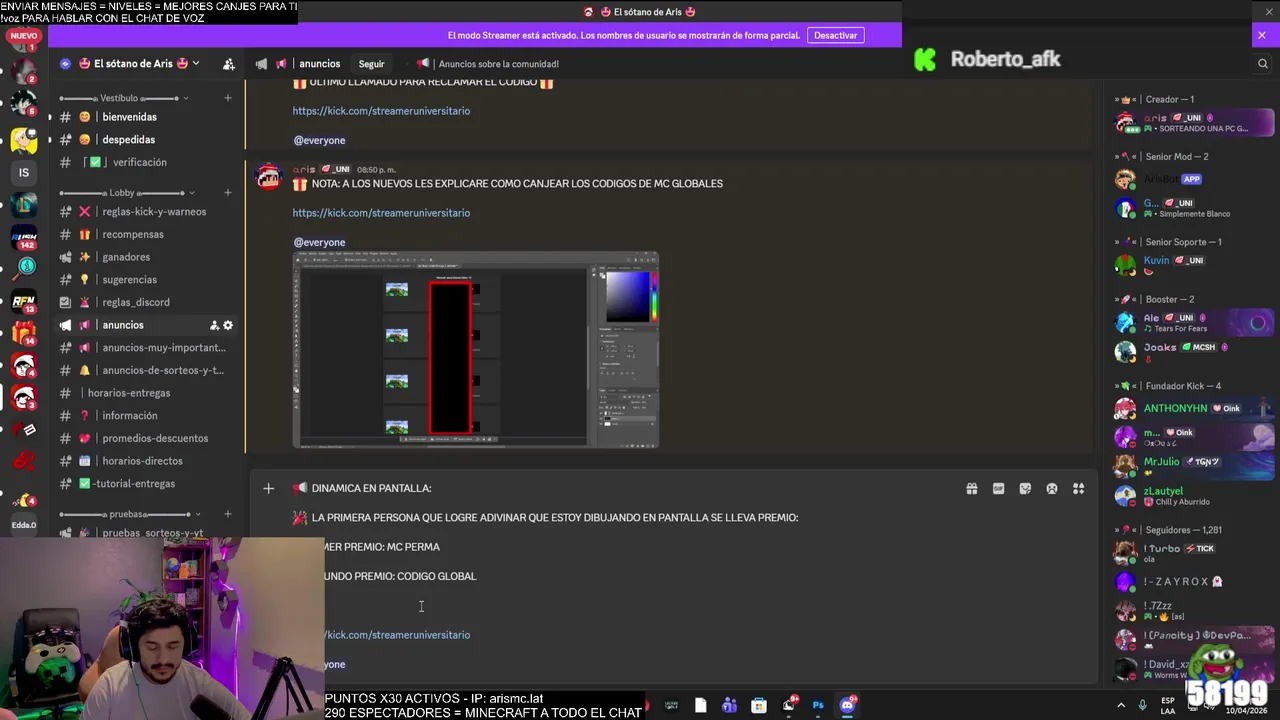Click member Joaks under Booster

(1194, 352)
